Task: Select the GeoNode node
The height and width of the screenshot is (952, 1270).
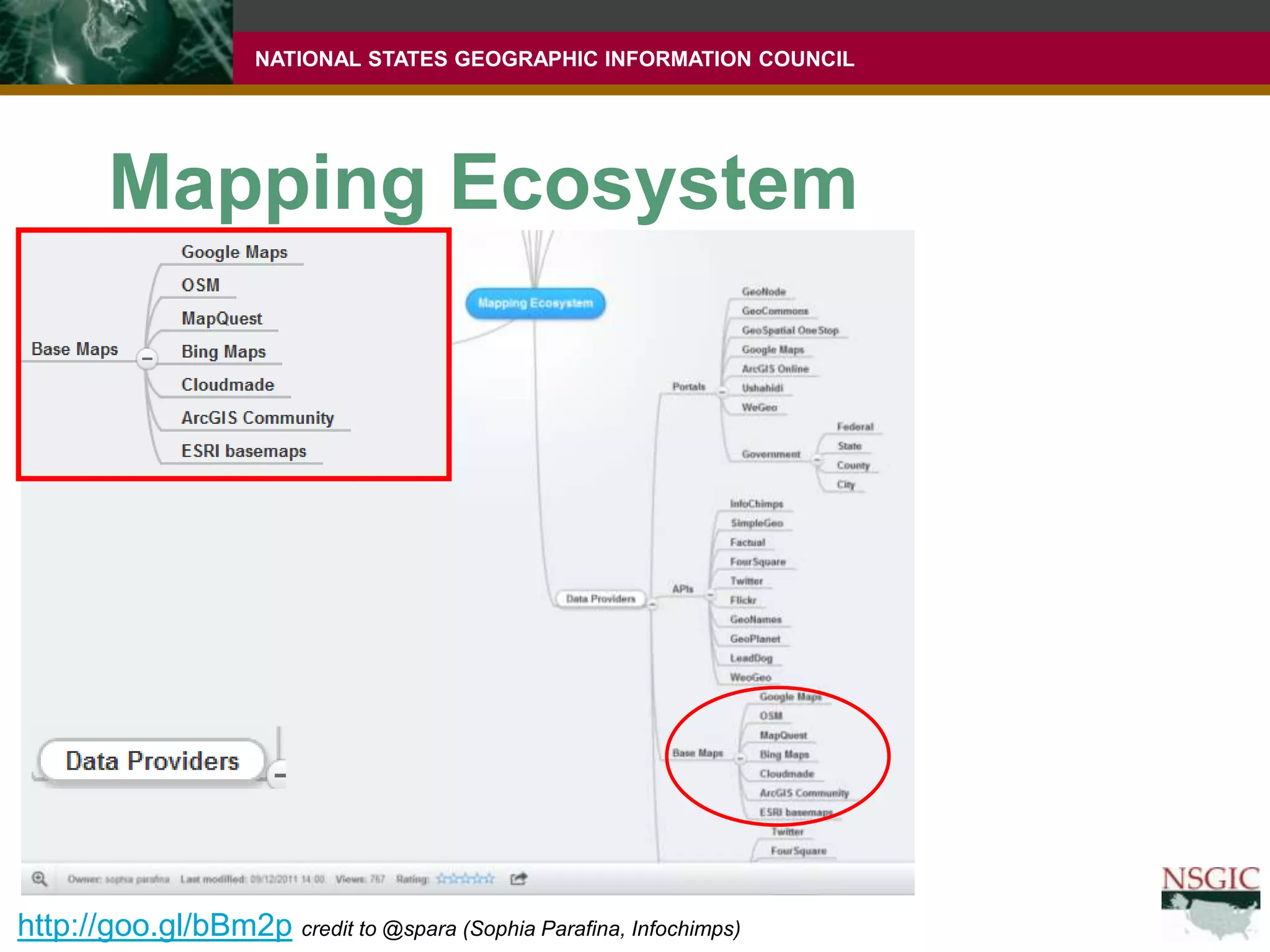Action: [x=764, y=292]
